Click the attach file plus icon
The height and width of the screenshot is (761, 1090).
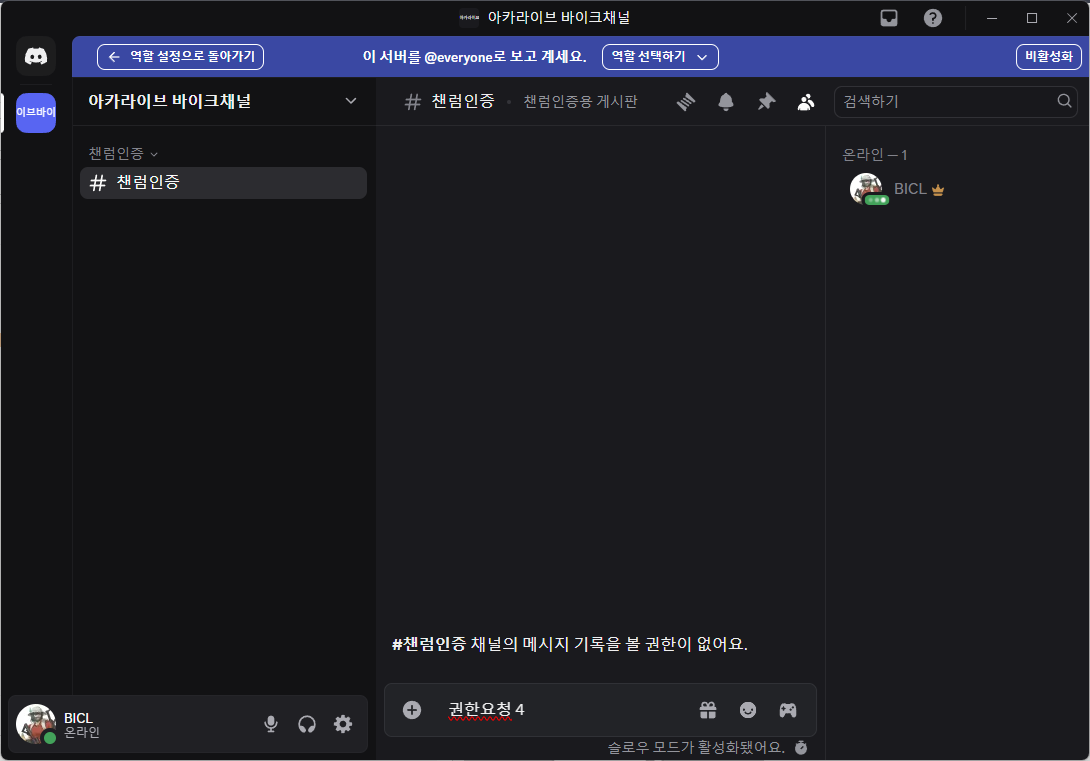tap(411, 709)
